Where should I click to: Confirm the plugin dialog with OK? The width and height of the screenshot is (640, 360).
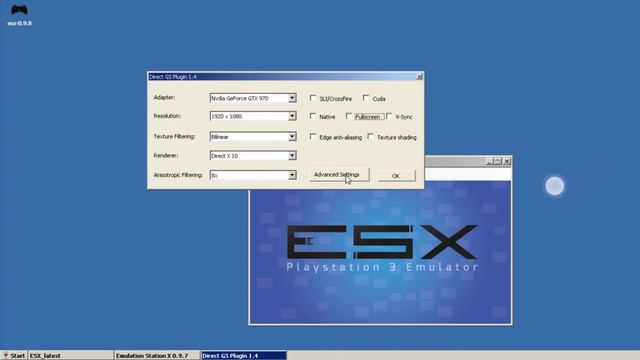(x=396, y=176)
